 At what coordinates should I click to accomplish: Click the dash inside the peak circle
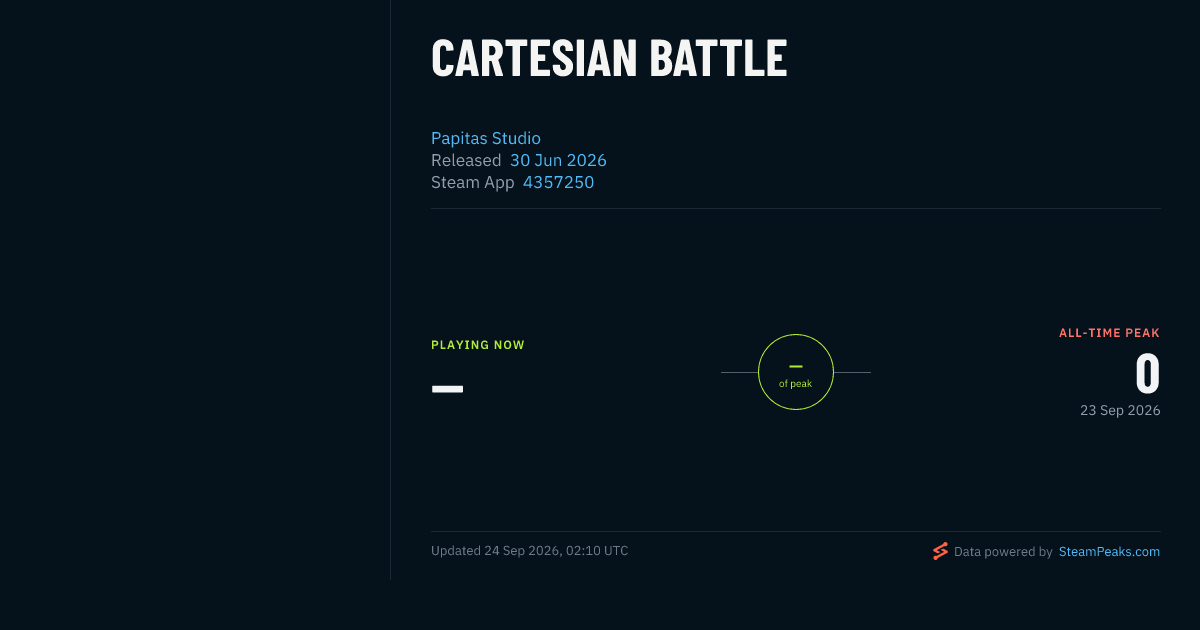(796, 367)
